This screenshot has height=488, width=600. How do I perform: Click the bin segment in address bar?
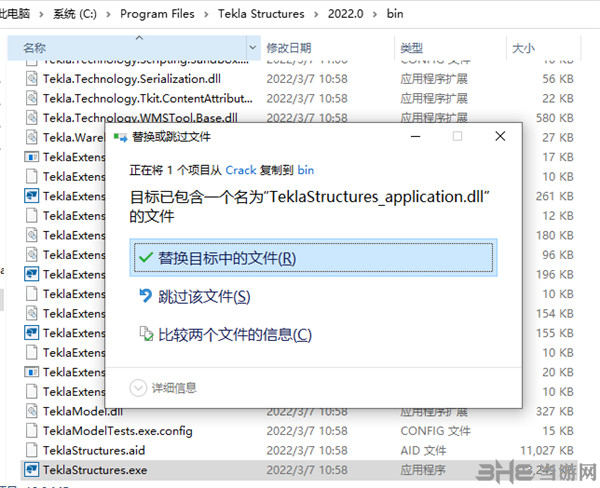[395, 14]
